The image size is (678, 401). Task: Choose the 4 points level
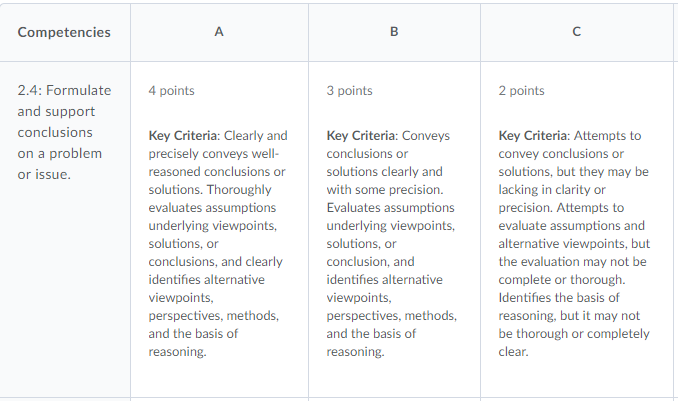[171, 91]
